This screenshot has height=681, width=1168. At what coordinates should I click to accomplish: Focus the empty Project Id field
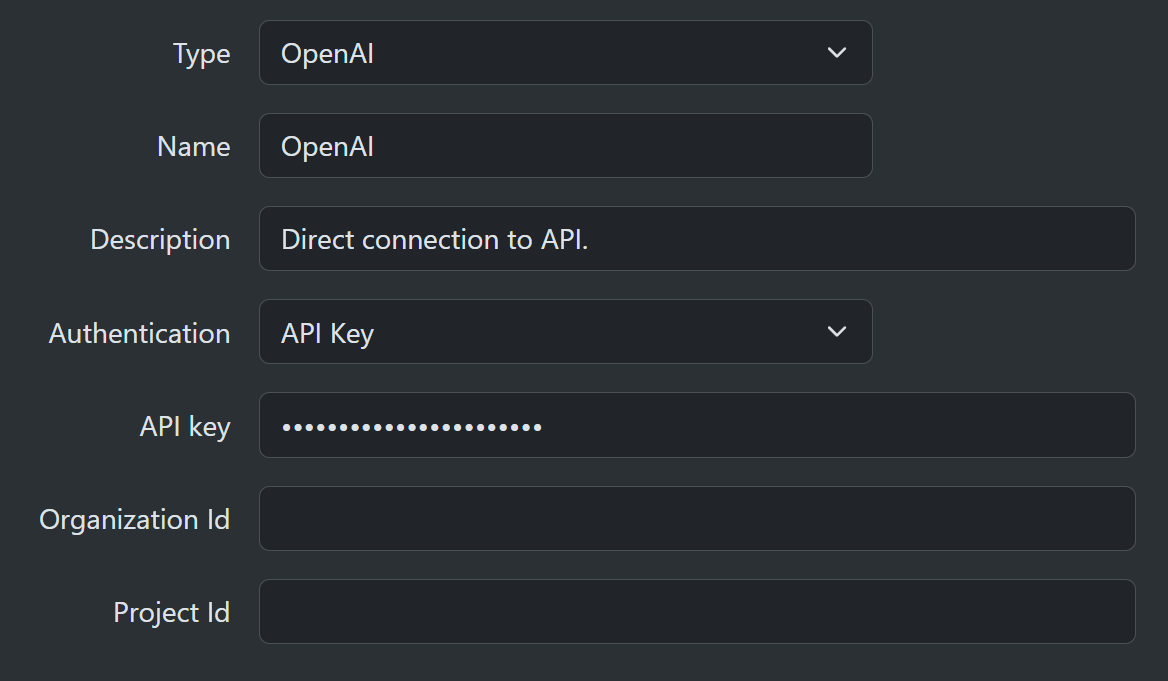point(697,612)
